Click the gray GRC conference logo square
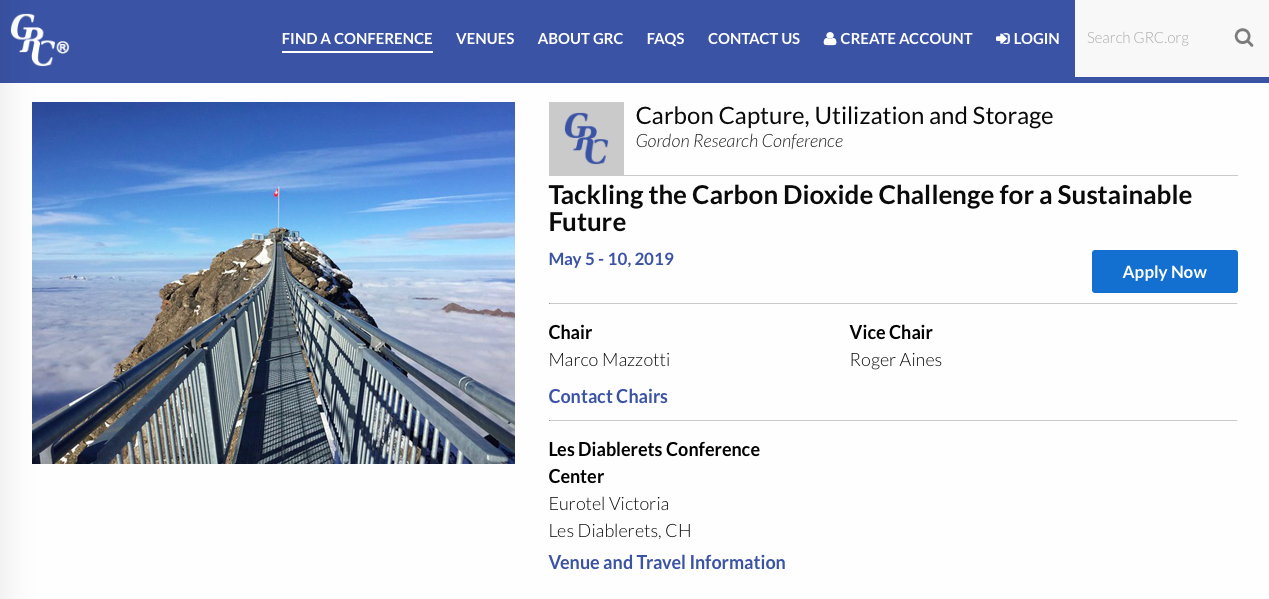1269x599 pixels. (x=586, y=139)
